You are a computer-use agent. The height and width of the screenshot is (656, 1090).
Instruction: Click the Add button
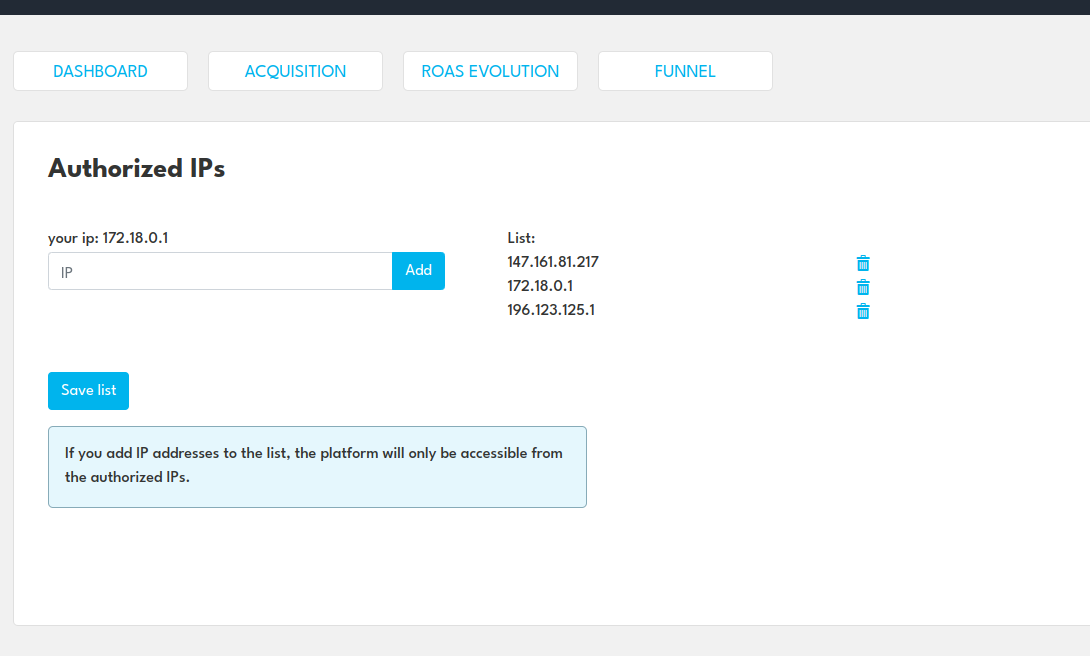pyautogui.click(x=418, y=270)
